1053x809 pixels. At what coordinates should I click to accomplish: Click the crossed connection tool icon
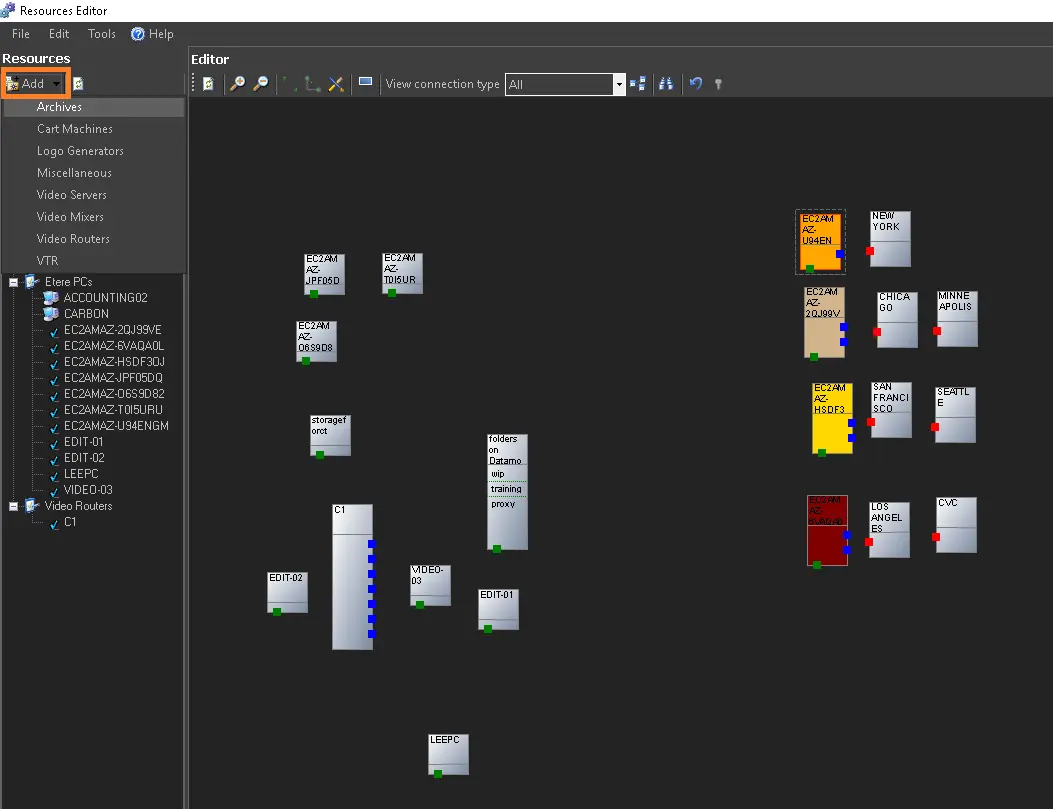point(336,84)
